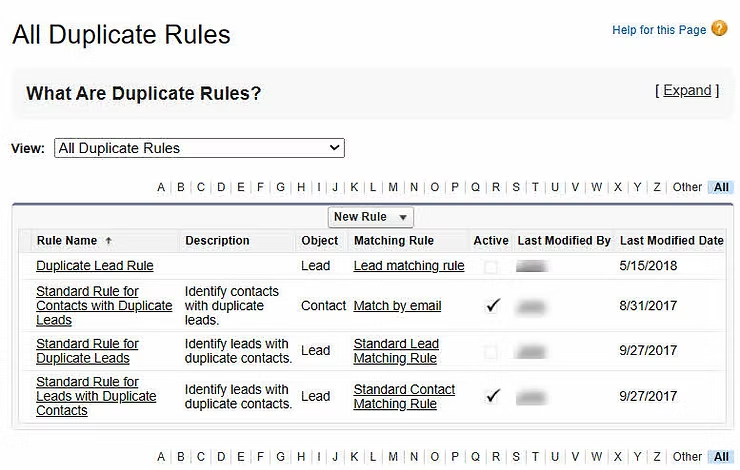Image resolution: width=740 pixels, height=470 pixels.
Task: Toggle Active checkmark for the Match by email rule
Action: pyautogui.click(x=492, y=306)
